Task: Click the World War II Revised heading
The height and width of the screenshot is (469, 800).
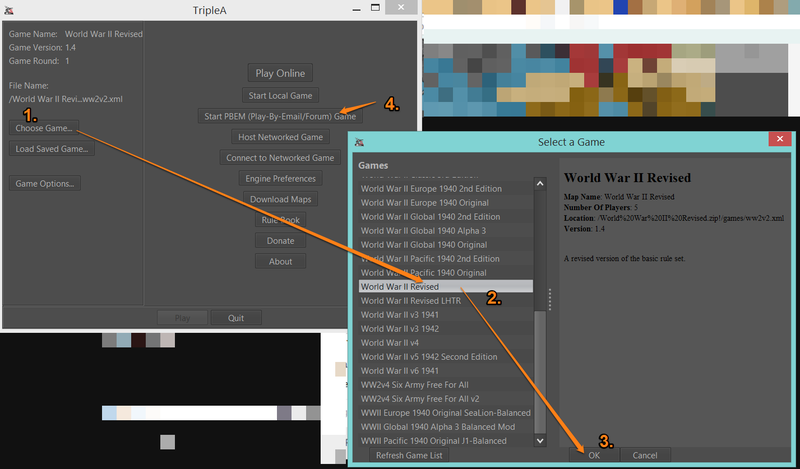Action: click(x=627, y=178)
